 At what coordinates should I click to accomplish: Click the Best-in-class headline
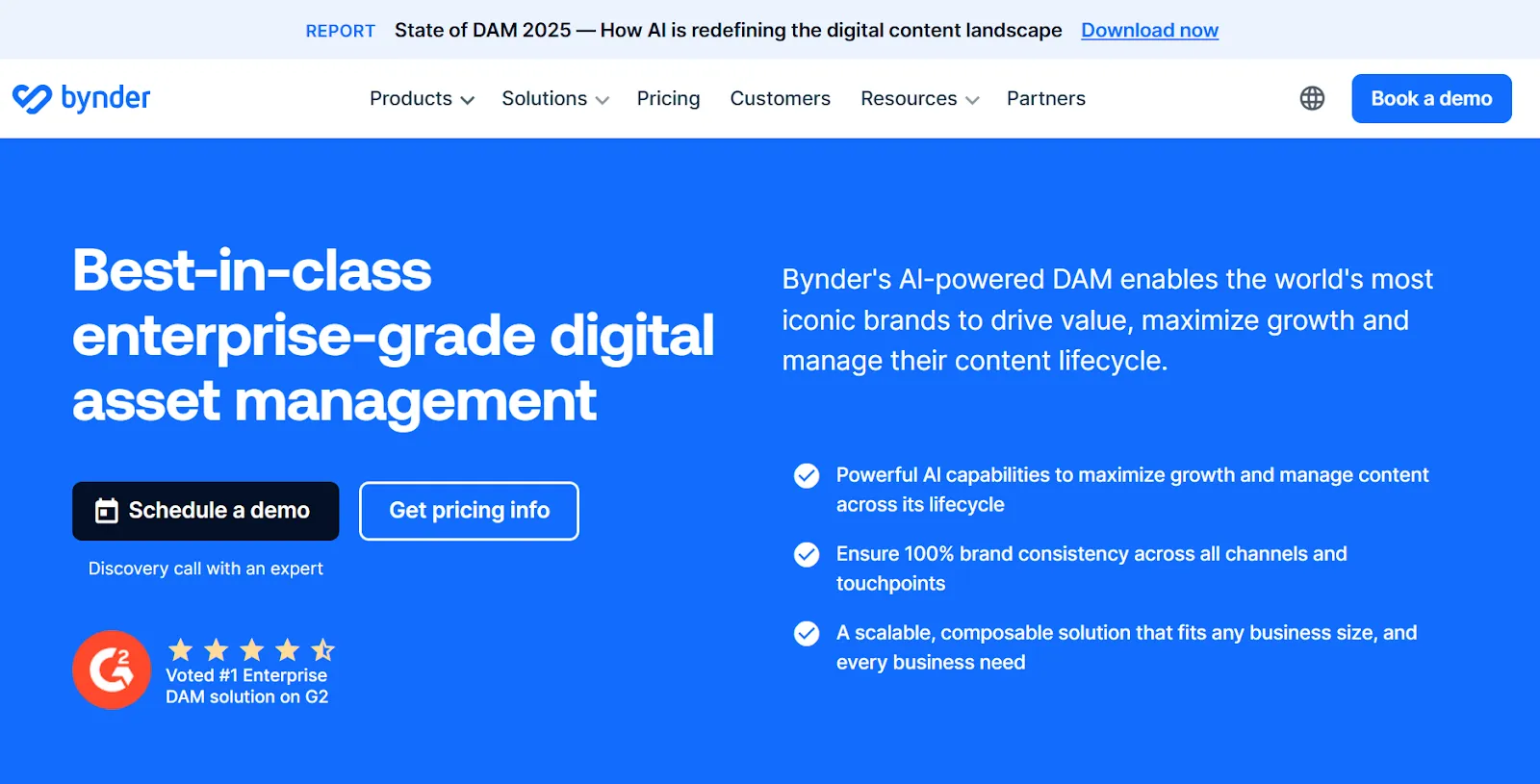(393, 335)
